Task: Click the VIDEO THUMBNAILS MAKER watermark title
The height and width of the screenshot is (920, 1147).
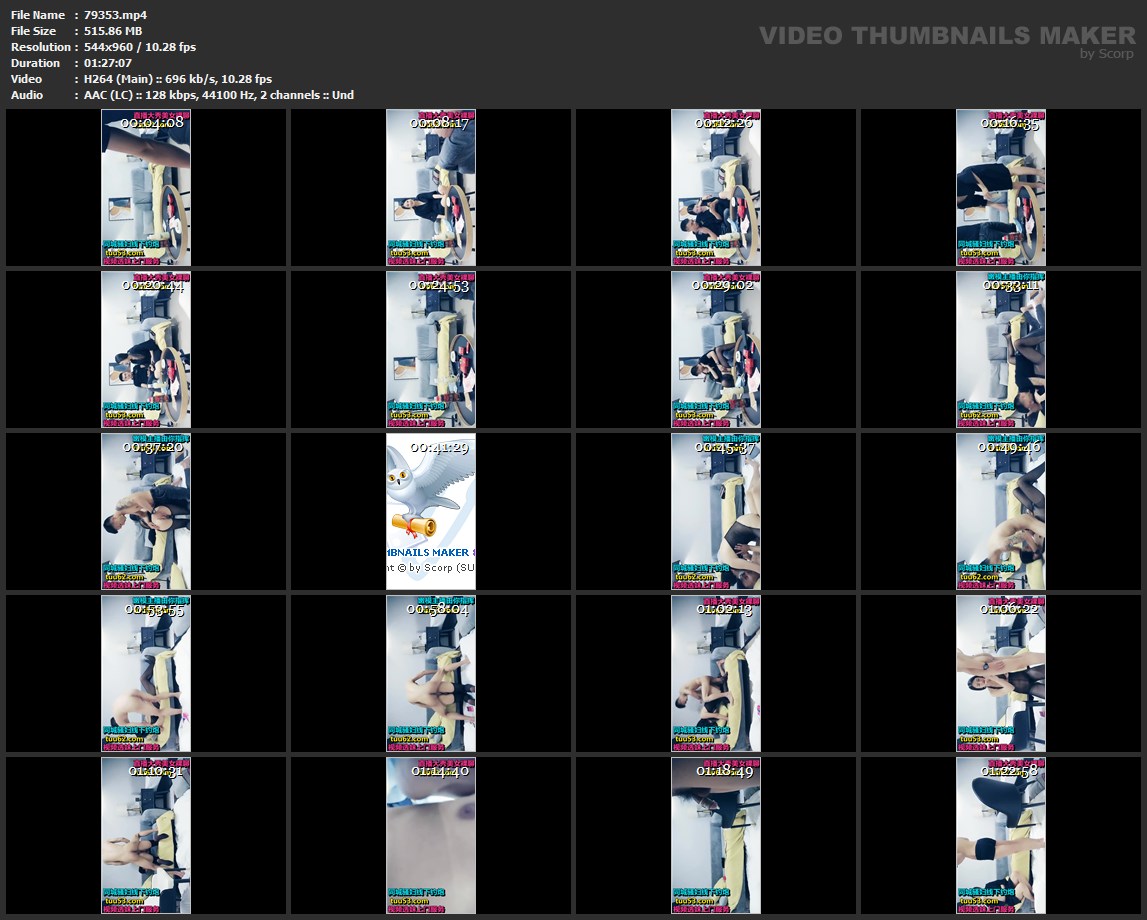Action: coord(947,36)
